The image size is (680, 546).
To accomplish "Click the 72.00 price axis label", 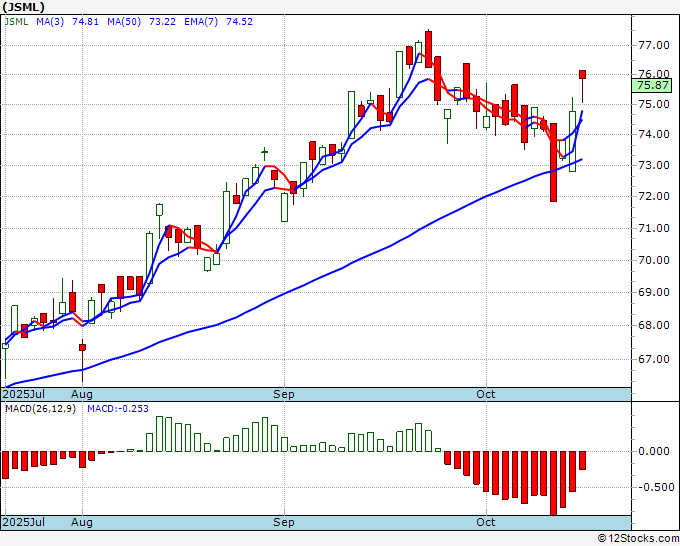I will (654, 196).
